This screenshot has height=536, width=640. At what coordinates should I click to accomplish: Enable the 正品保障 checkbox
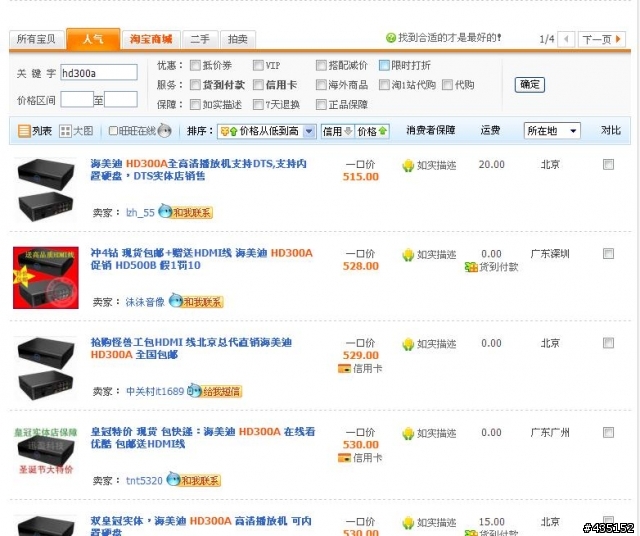[x=321, y=105]
